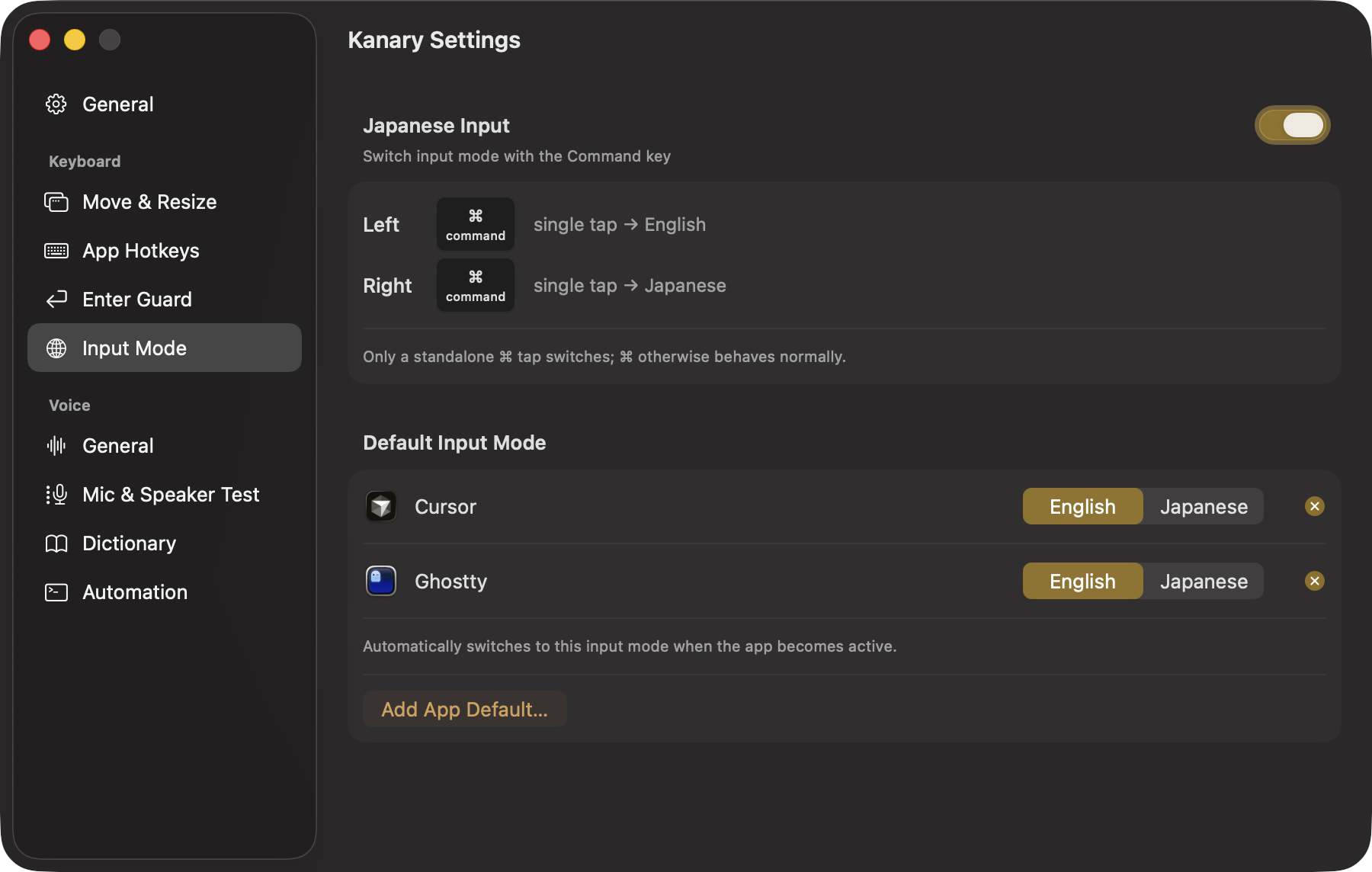The height and width of the screenshot is (872, 1372).
Task: Toggle the Japanese Input switch
Action: [x=1292, y=125]
